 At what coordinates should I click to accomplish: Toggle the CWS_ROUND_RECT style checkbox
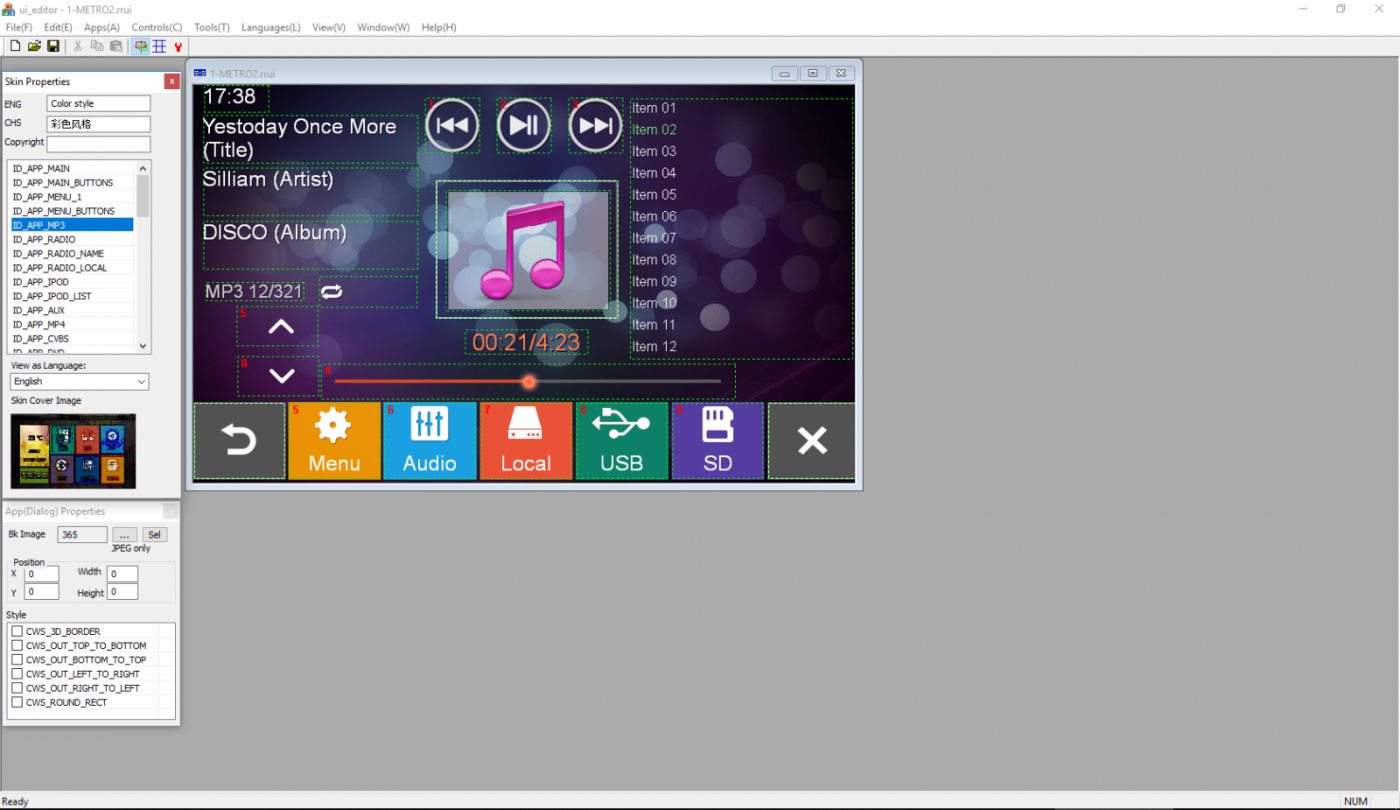pos(17,703)
